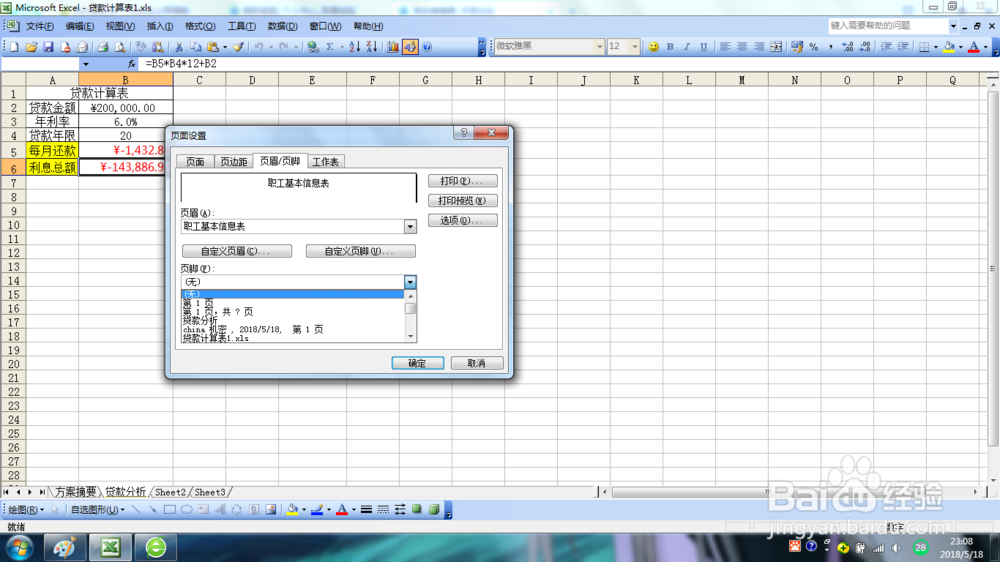Cancel the page setup dialog

click(477, 363)
